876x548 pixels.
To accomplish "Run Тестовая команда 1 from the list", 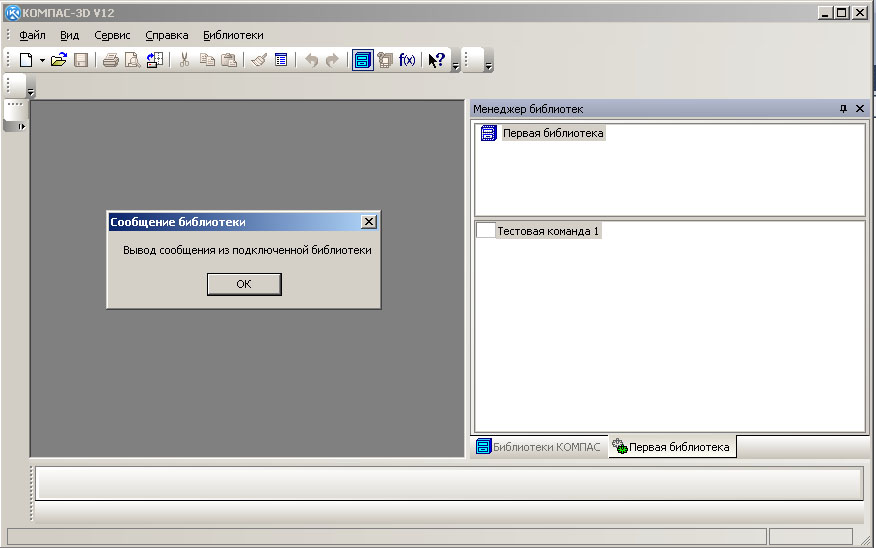I will coord(547,231).
